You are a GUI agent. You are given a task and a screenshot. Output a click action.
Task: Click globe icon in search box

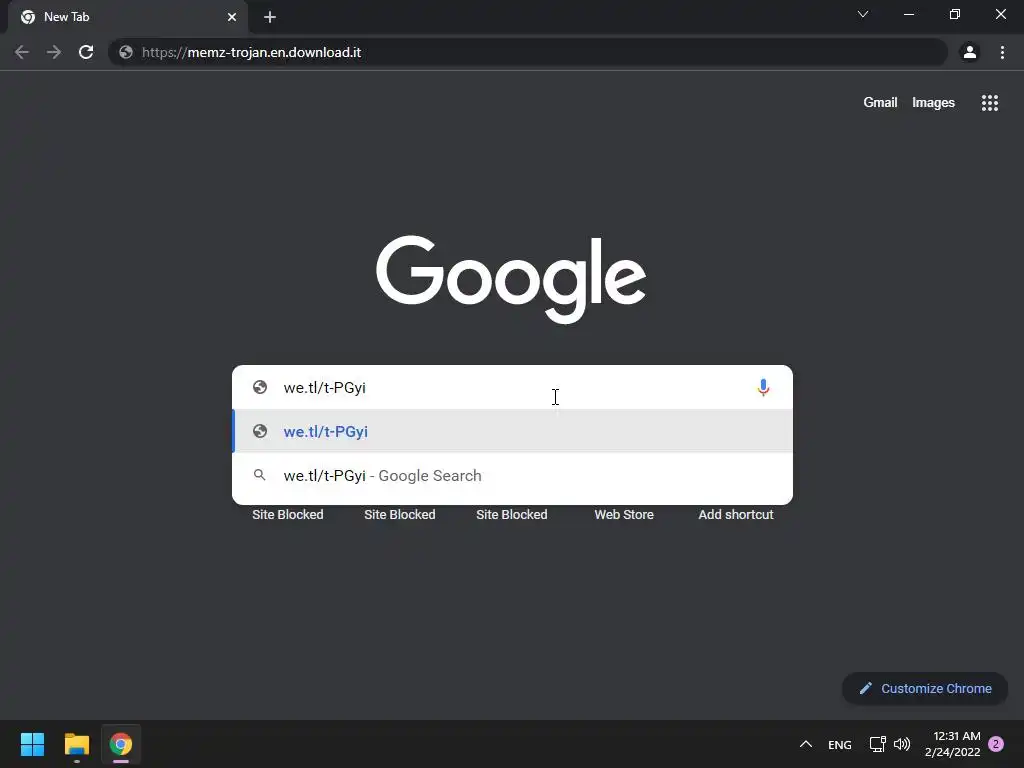click(x=260, y=387)
